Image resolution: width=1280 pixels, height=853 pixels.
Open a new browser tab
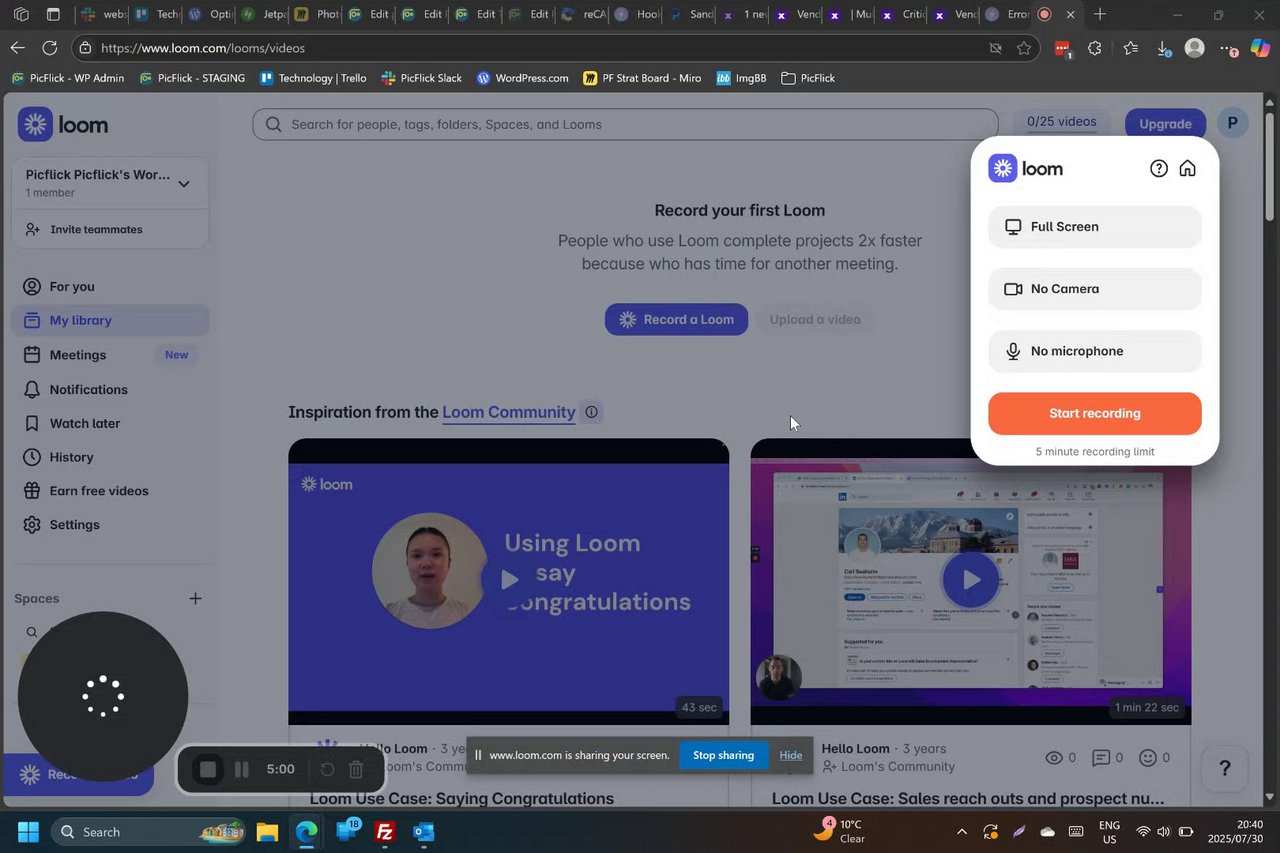[1100, 15]
